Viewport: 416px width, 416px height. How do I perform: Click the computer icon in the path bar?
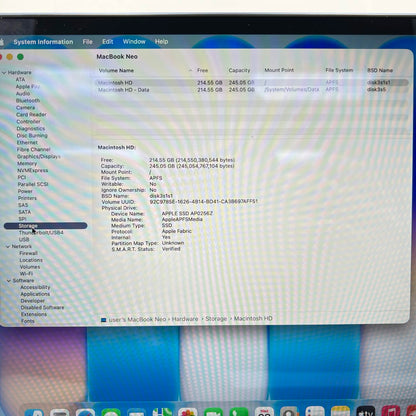tap(103, 320)
